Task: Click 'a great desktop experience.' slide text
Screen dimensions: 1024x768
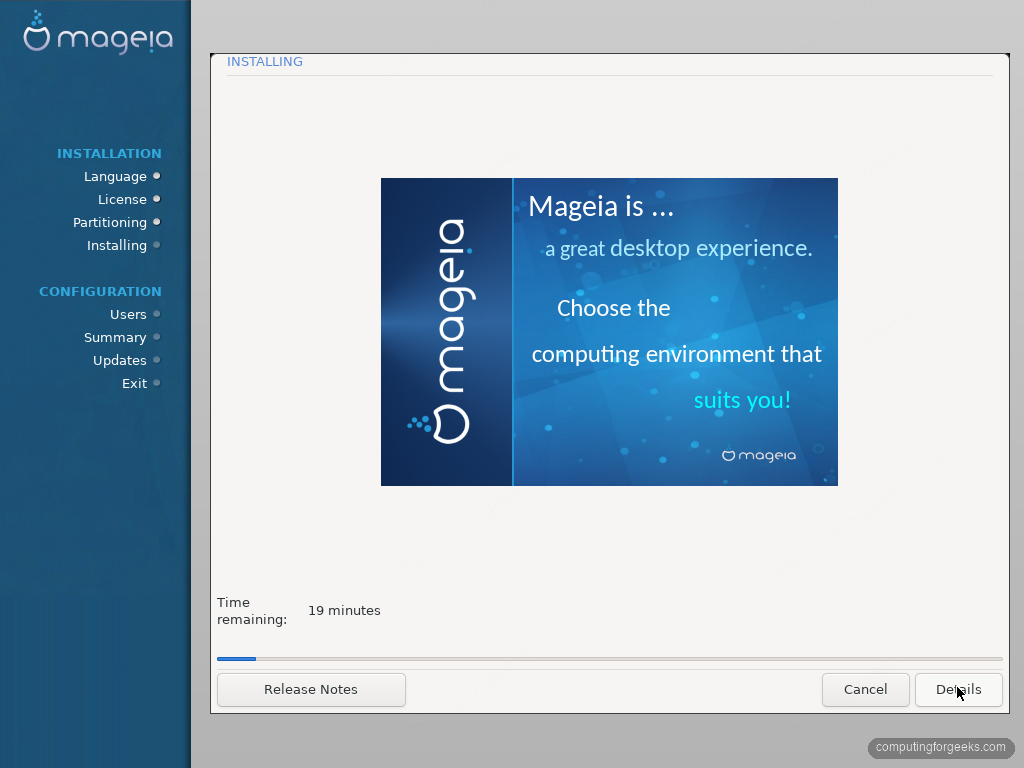Action: click(x=679, y=248)
